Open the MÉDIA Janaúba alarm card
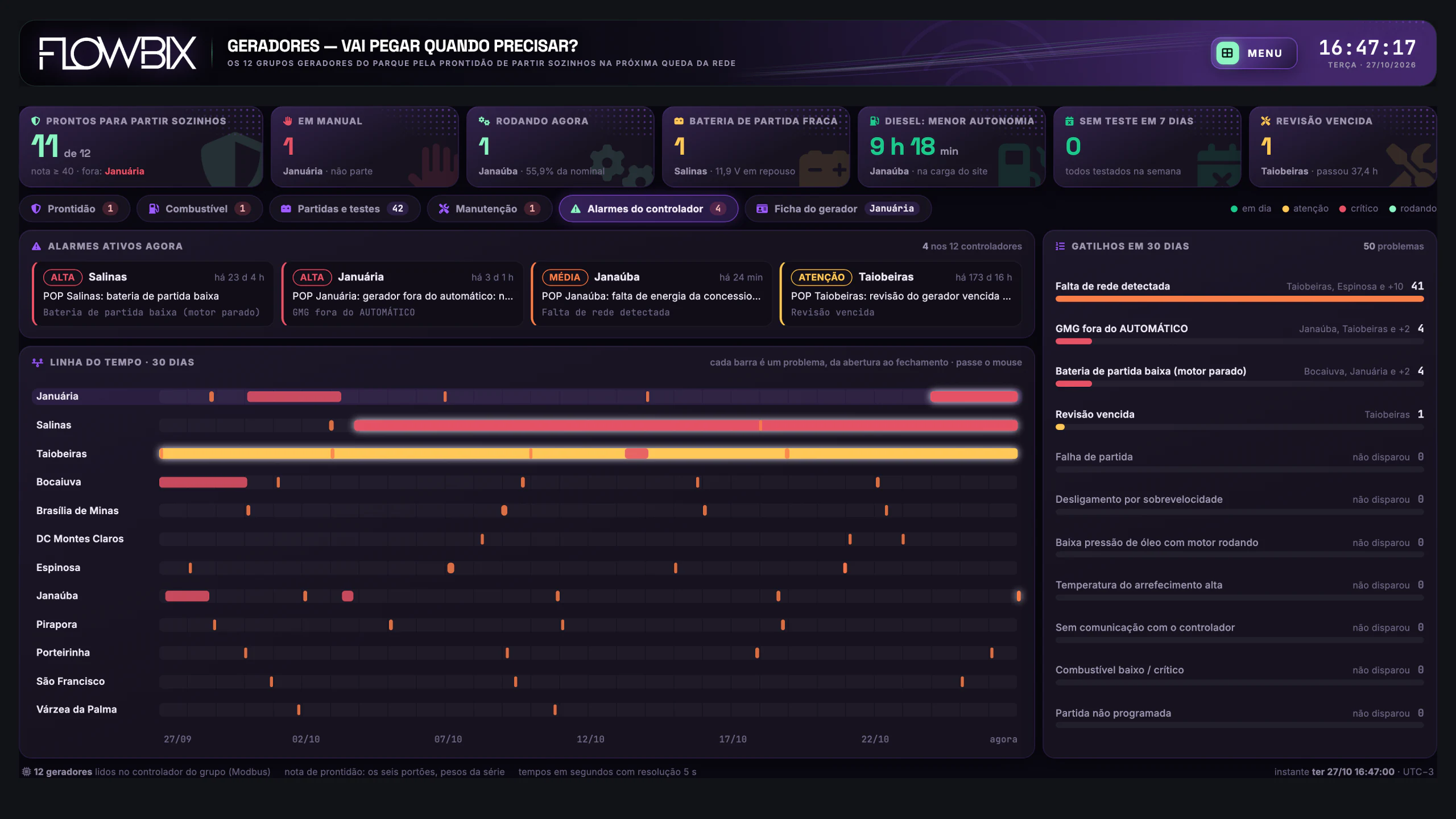Screen dimensions: 1456x819 (651, 294)
